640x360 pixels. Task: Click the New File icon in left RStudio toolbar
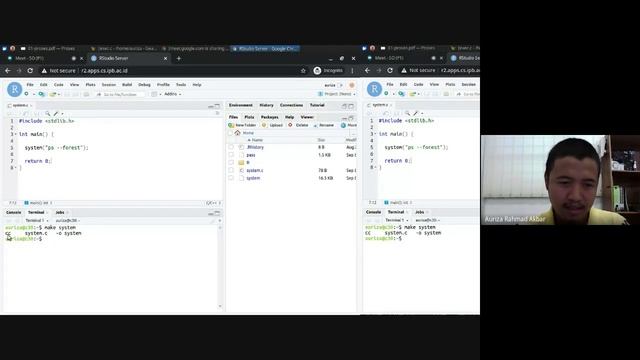[27, 94]
